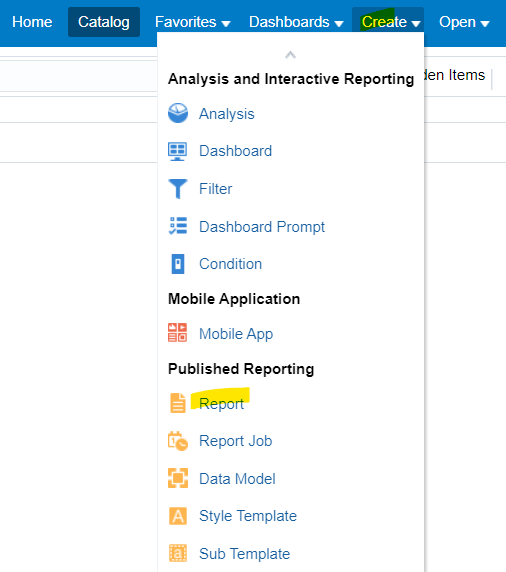Click the Mobile App grid icon
Screen dimensions: 506x572
click(177, 332)
